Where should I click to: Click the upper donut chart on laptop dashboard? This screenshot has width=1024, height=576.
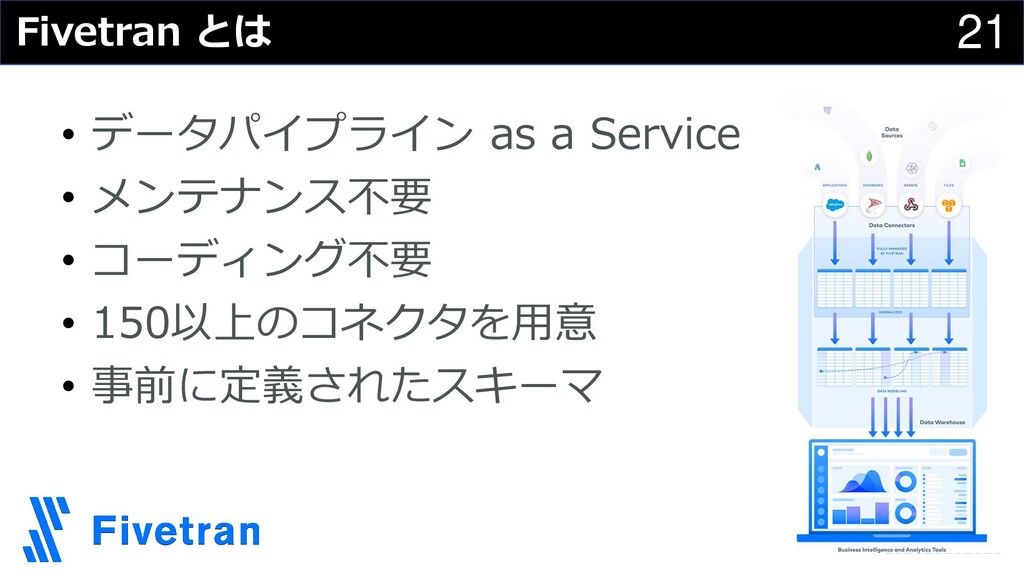click(x=905, y=482)
